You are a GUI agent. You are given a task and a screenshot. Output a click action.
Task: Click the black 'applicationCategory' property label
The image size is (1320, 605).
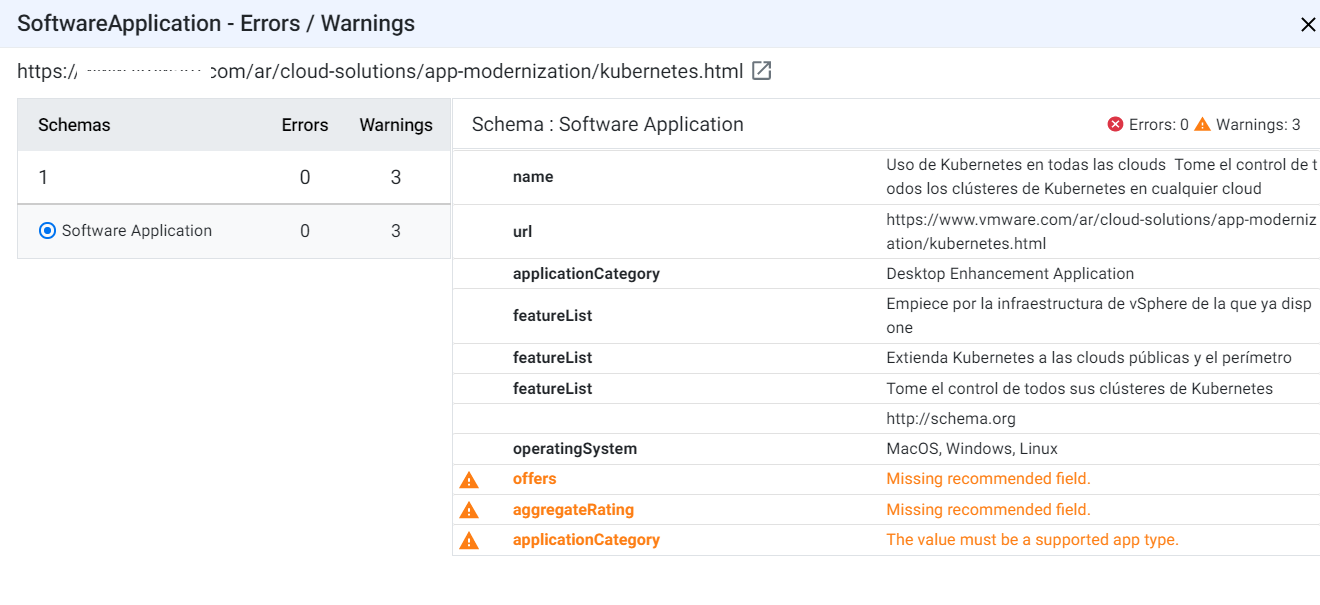[x=586, y=274]
